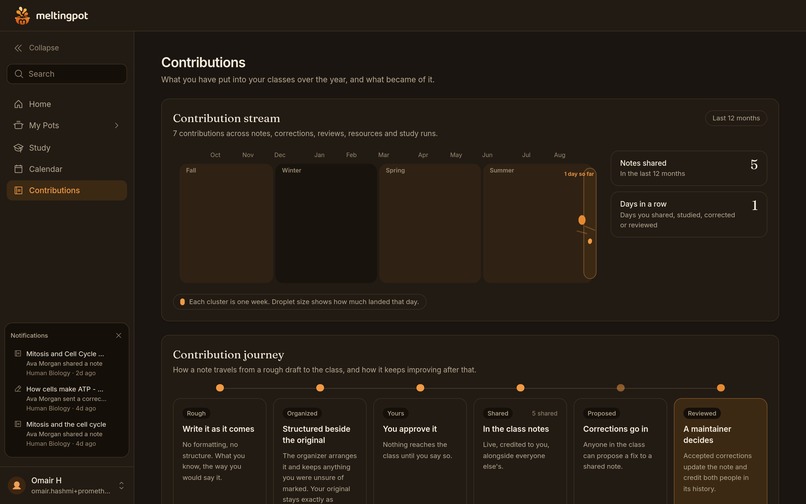Click the journey dot above Shared
Viewport: 806px width, 504px height.
click(520, 388)
